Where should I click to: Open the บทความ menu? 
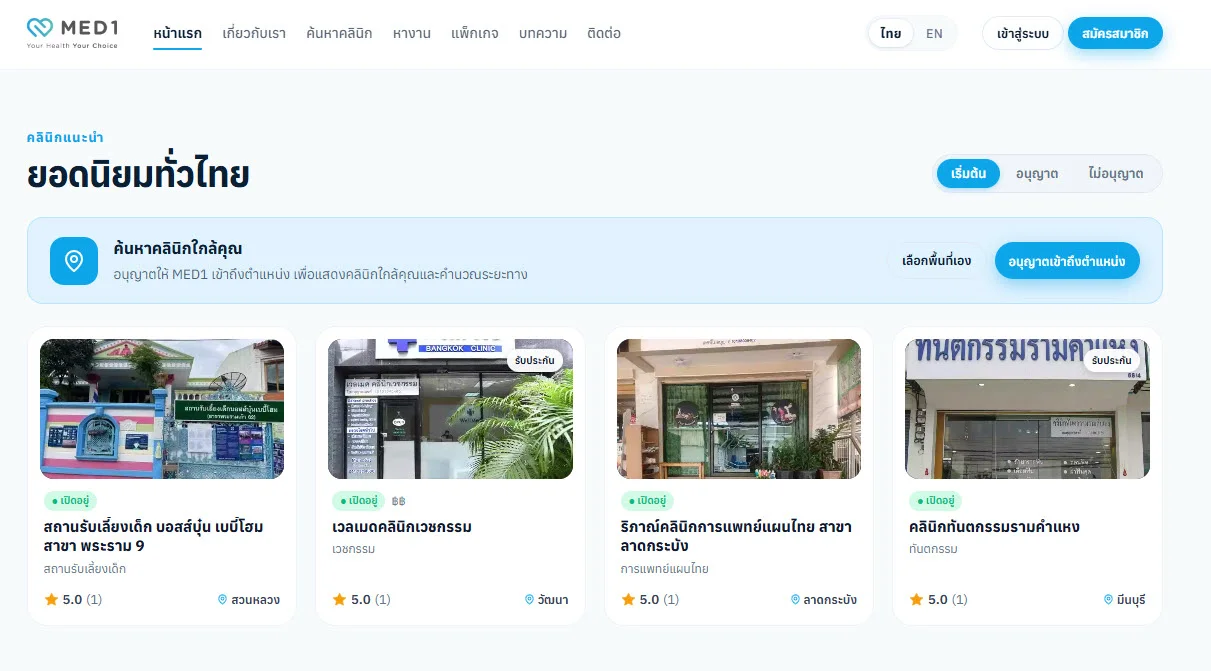coord(543,33)
